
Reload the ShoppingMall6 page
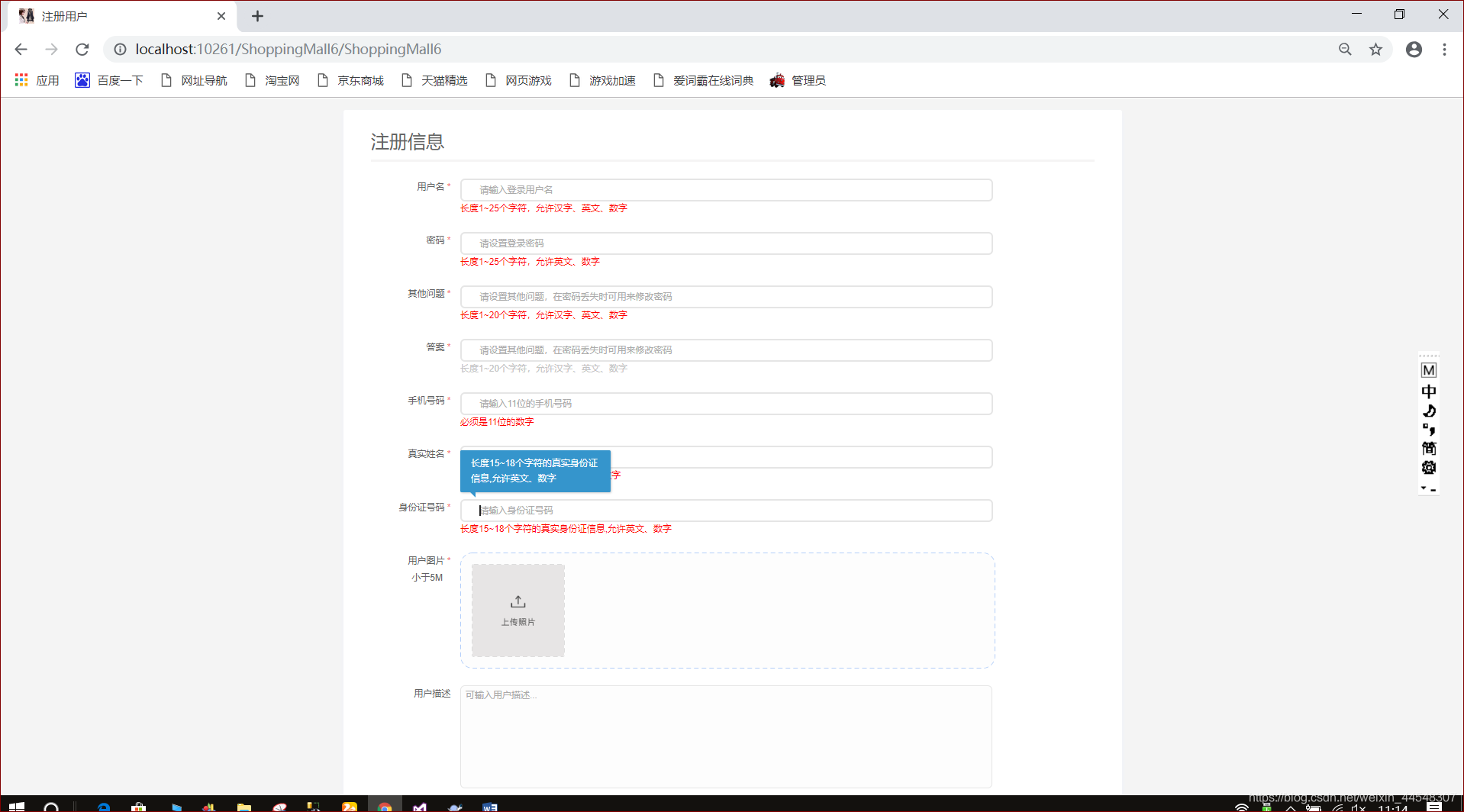coord(82,49)
